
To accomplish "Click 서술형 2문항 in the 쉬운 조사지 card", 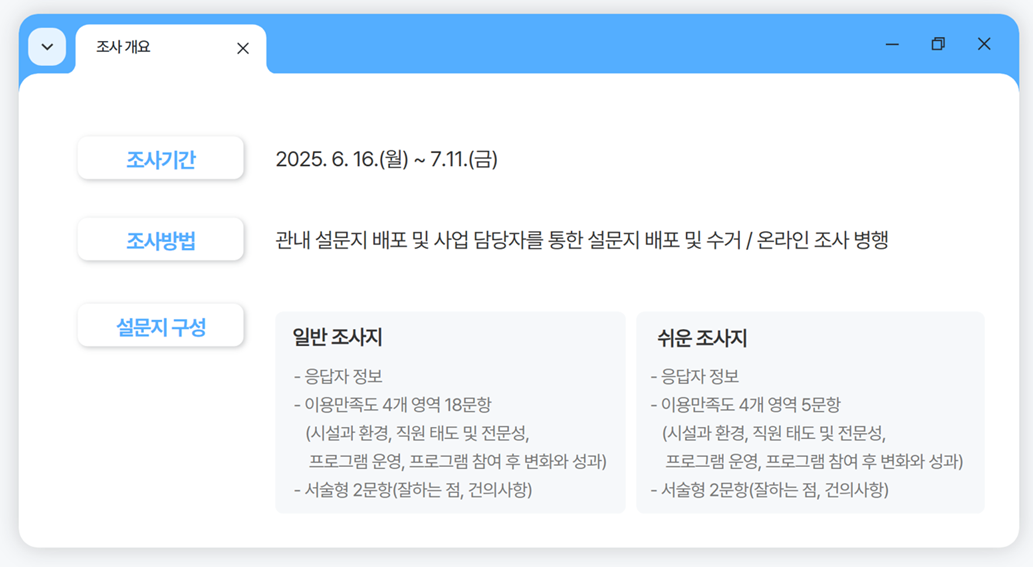I will (x=769, y=489).
